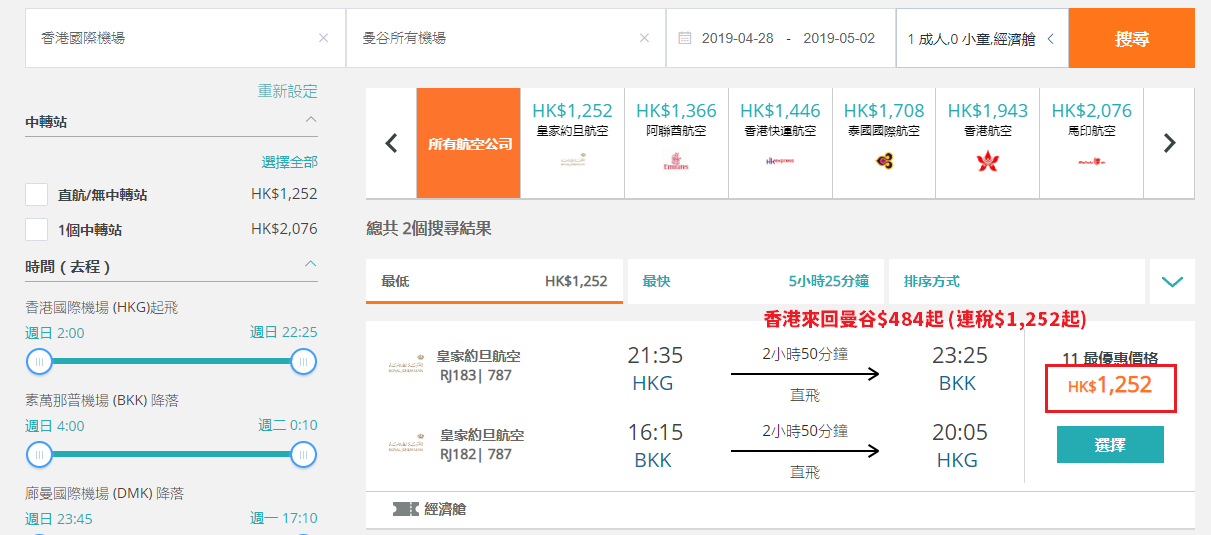Select the 所有航空公司 tab

click(468, 143)
